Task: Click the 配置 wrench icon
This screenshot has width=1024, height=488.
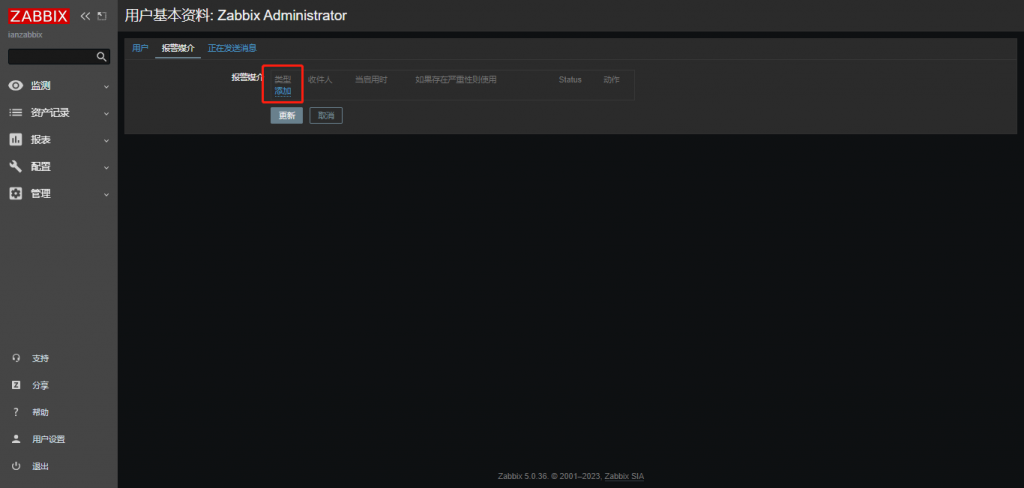Action: click(x=16, y=167)
